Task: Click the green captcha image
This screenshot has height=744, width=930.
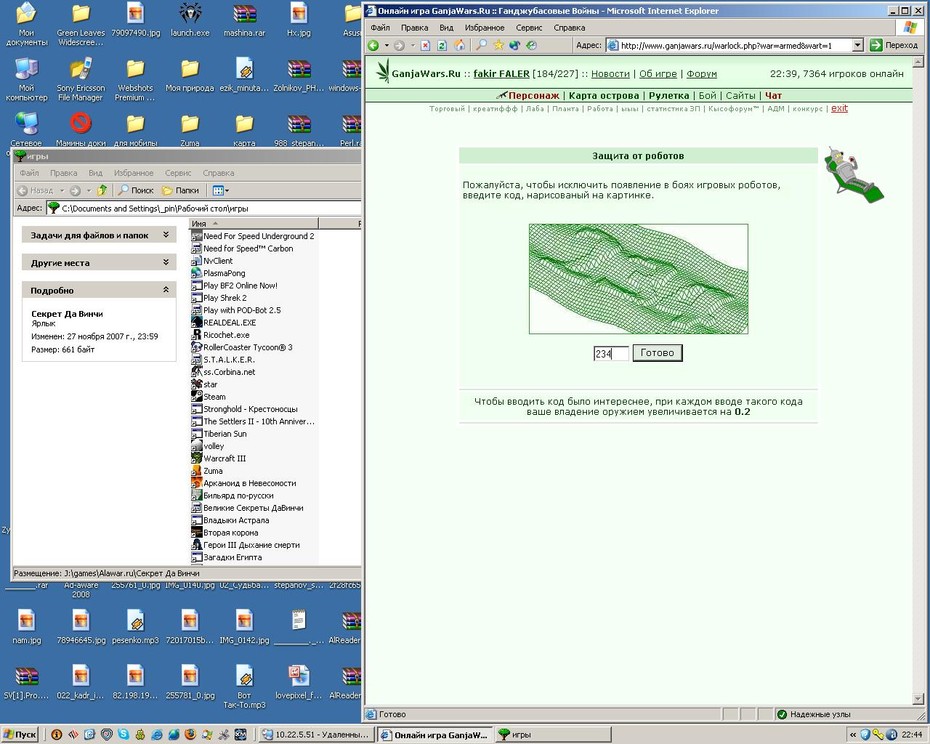Action: (638, 279)
